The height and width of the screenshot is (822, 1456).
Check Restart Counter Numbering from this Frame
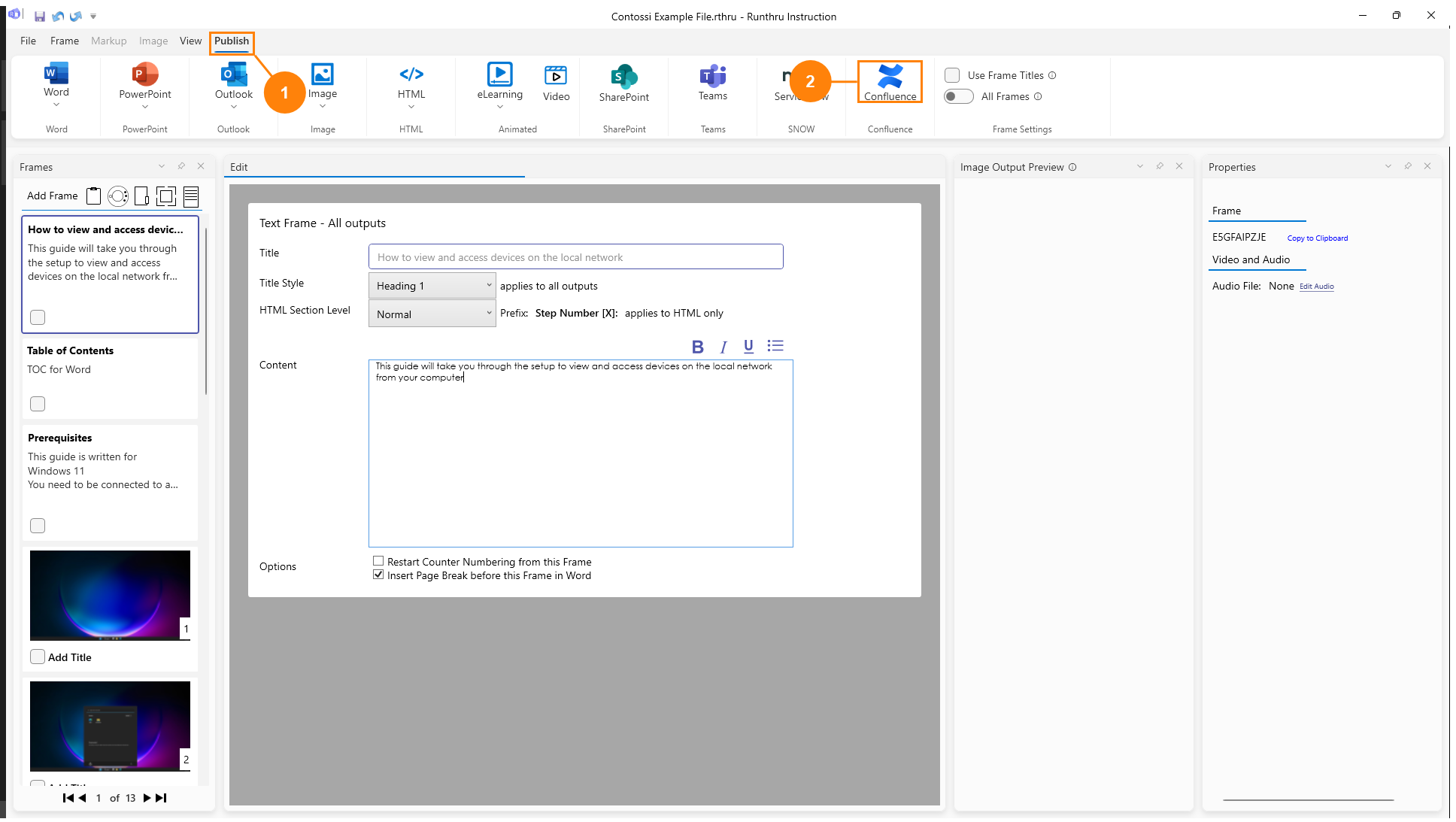tap(378, 561)
